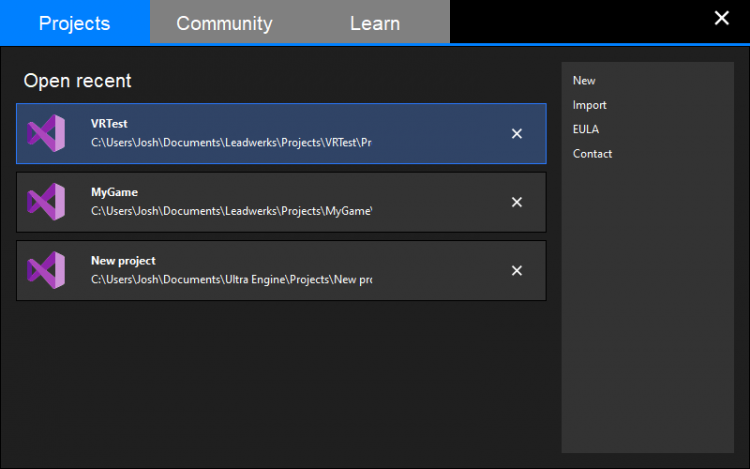This screenshot has height=469, width=750.
Task: Remove New project from the recent list
Action: coord(517,270)
